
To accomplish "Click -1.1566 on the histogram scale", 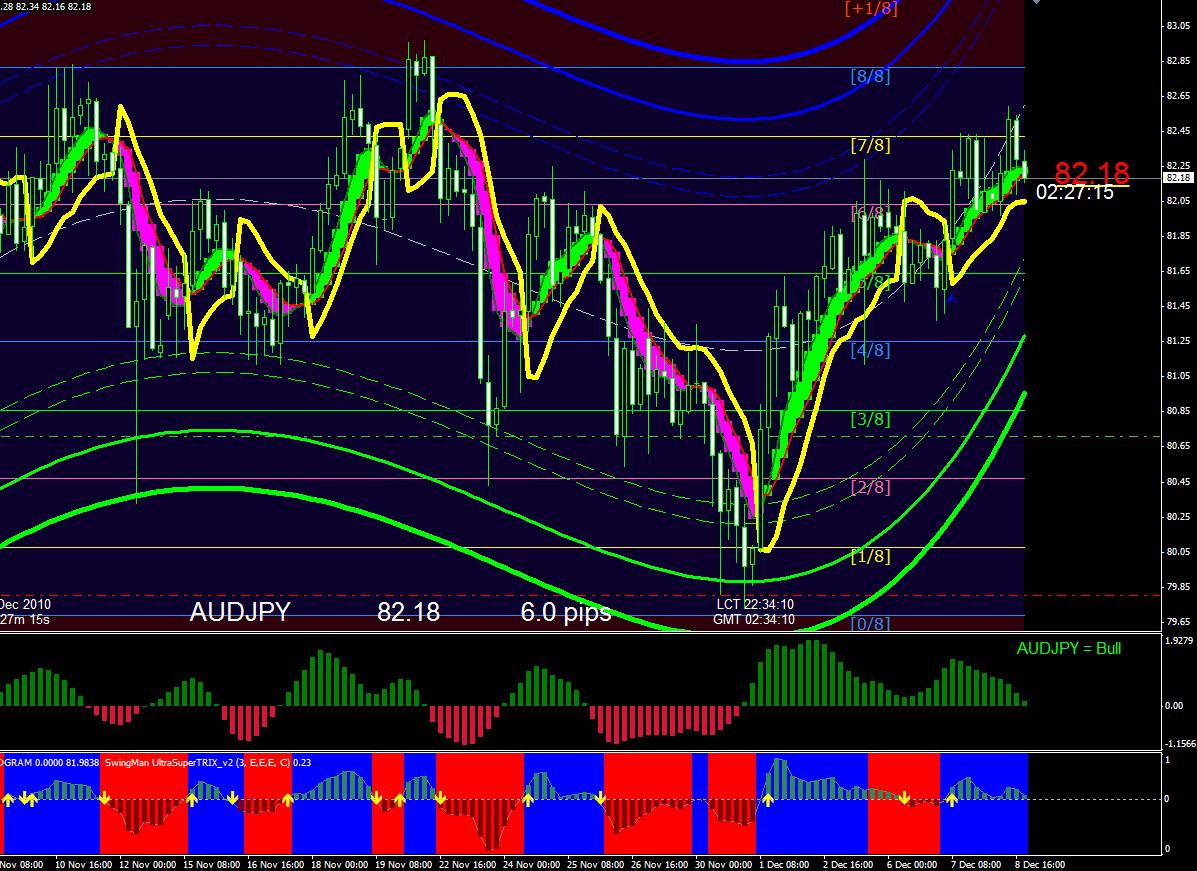I will coord(1179,744).
